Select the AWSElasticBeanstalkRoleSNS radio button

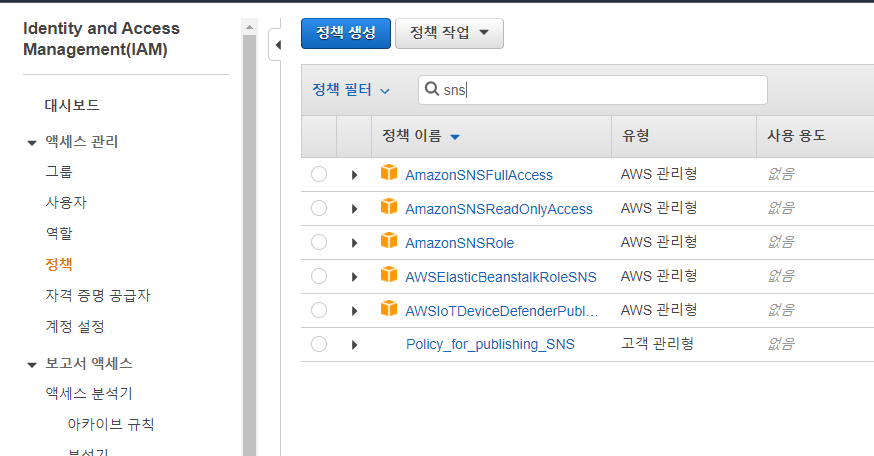319,276
